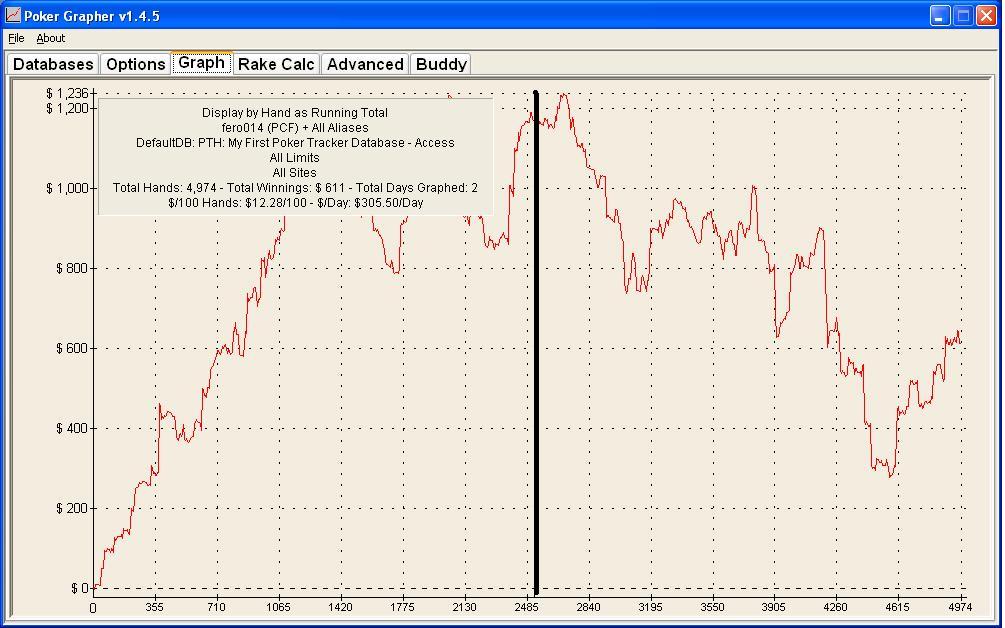Switch to the Databases tab

tap(53, 64)
